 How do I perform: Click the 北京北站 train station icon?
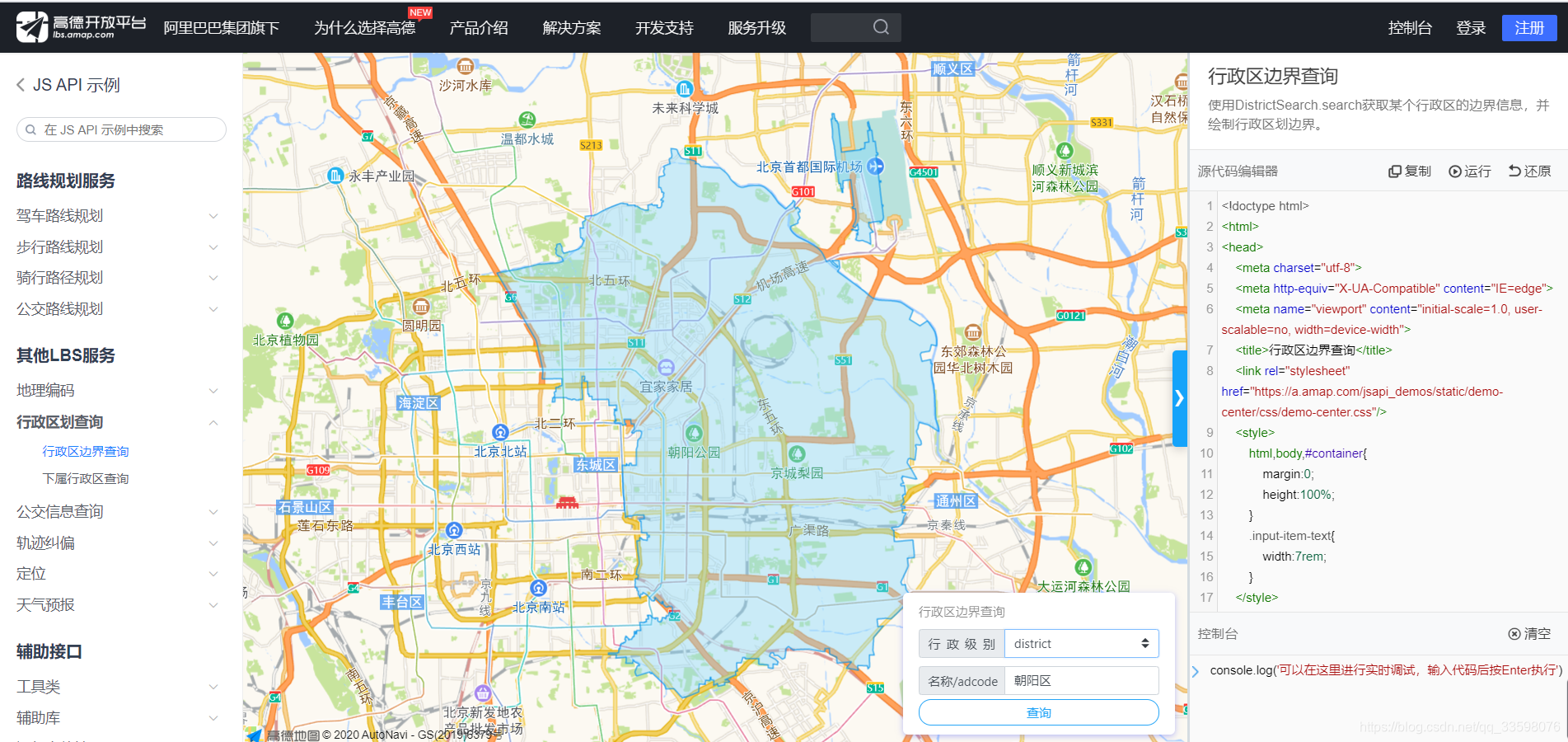pyautogui.click(x=500, y=432)
